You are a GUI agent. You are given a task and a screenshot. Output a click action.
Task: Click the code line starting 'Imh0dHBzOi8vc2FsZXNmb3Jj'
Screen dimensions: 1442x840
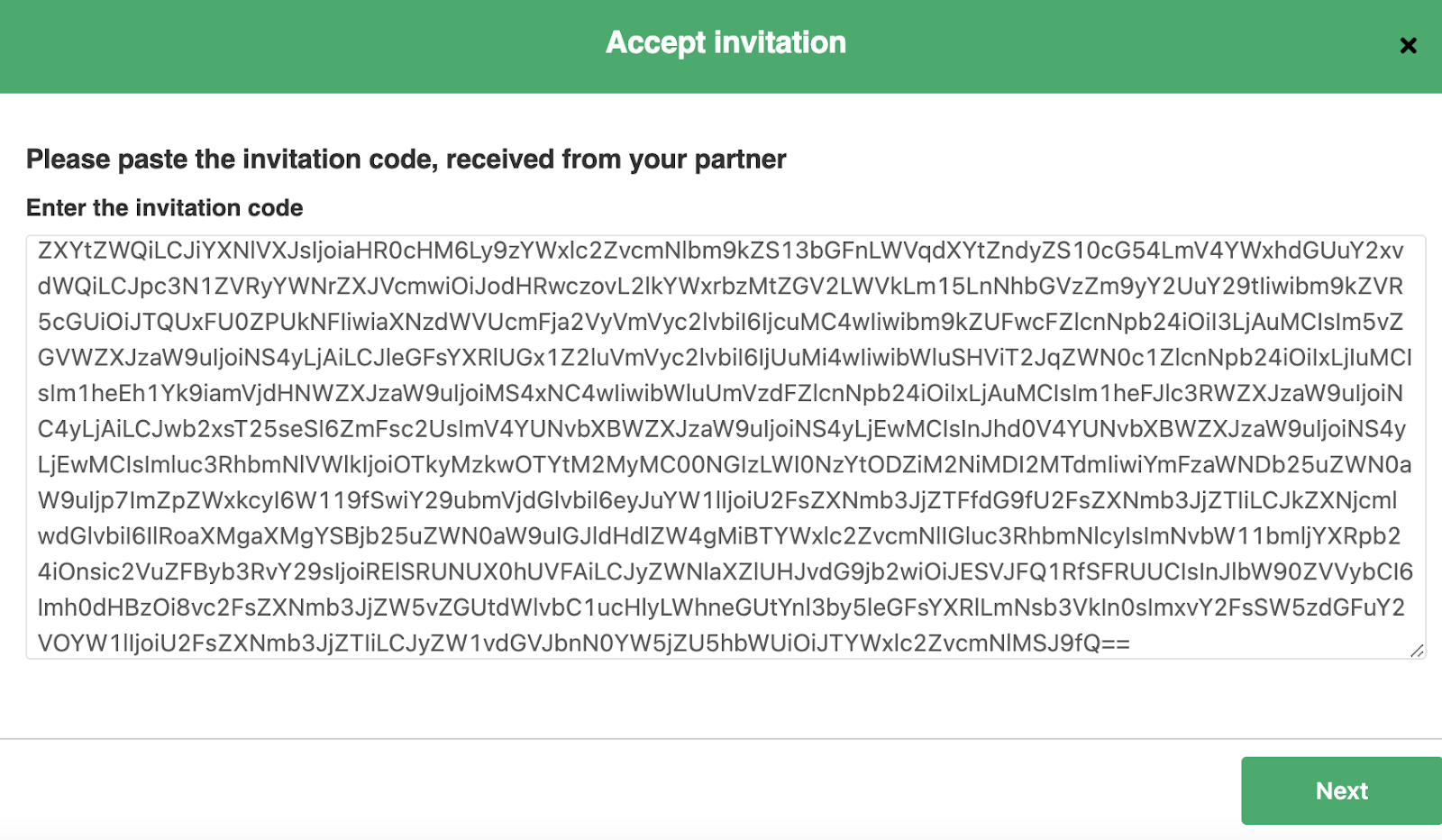pos(720,607)
